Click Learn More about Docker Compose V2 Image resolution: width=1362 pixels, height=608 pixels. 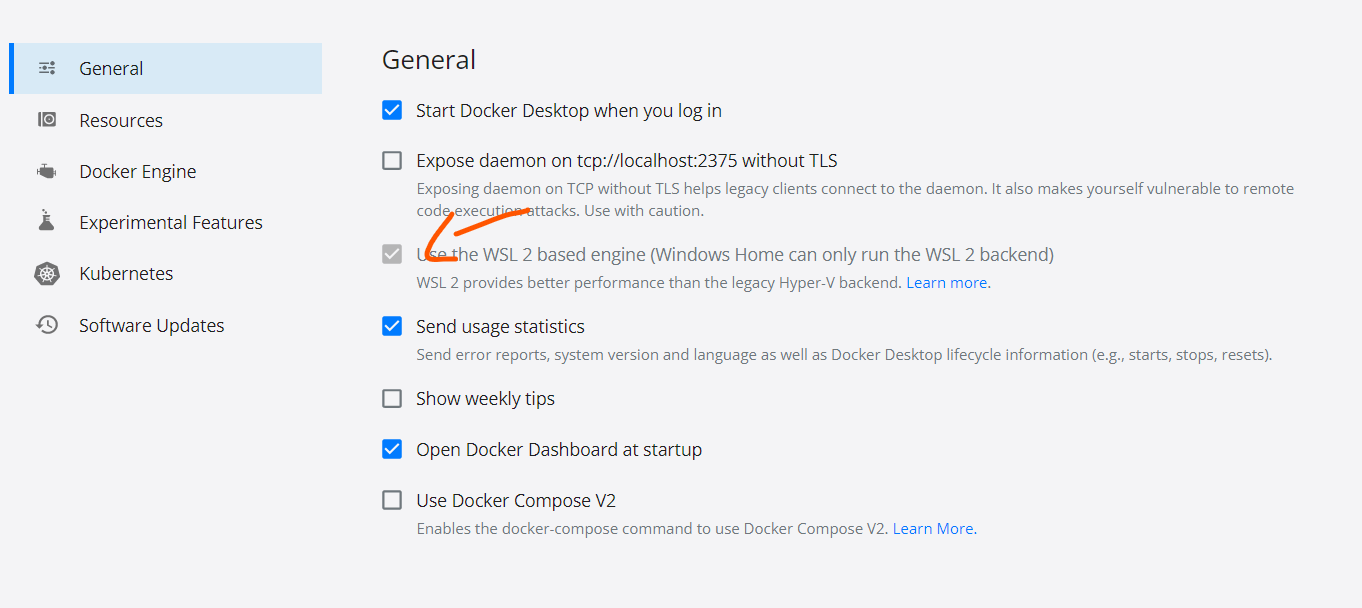click(932, 528)
